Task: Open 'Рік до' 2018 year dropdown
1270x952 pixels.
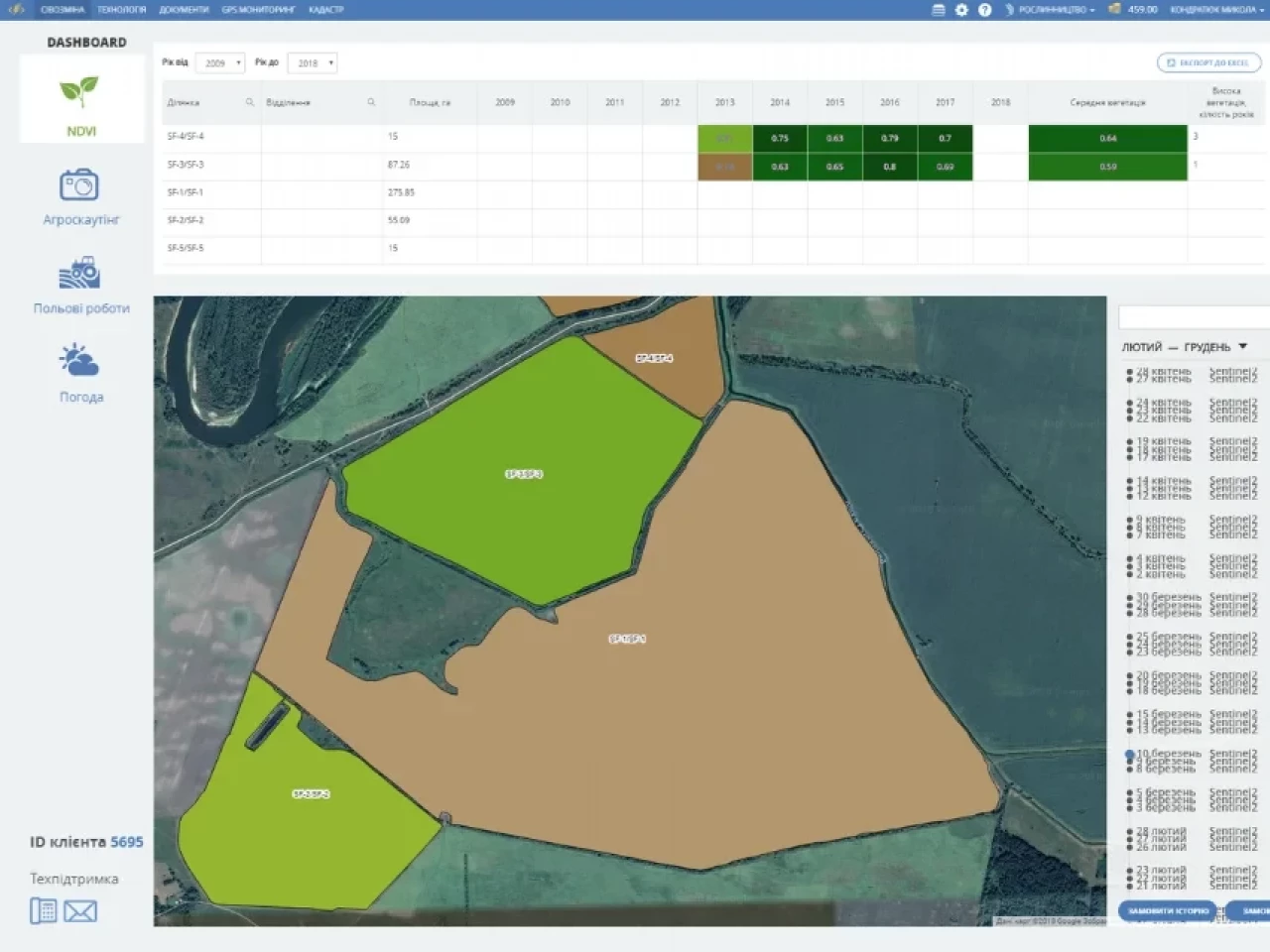Action: click(x=312, y=63)
